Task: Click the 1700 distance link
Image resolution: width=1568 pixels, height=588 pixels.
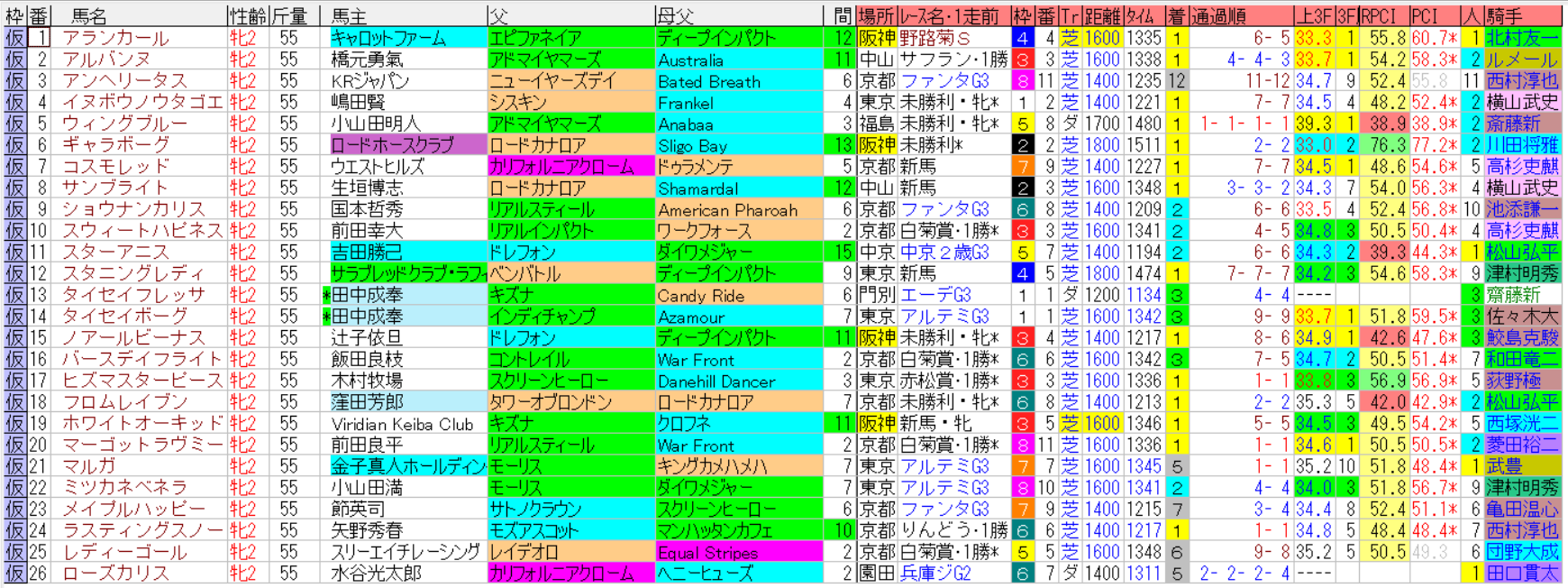Action: click(1101, 124)
